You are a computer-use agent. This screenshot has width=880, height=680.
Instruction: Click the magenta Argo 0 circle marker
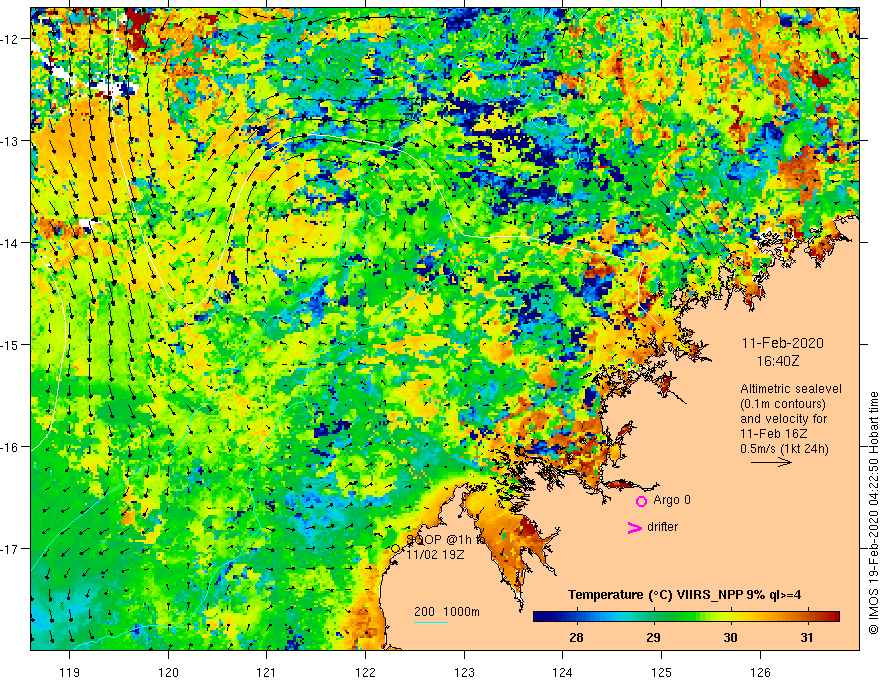click(x=641, y=501)
